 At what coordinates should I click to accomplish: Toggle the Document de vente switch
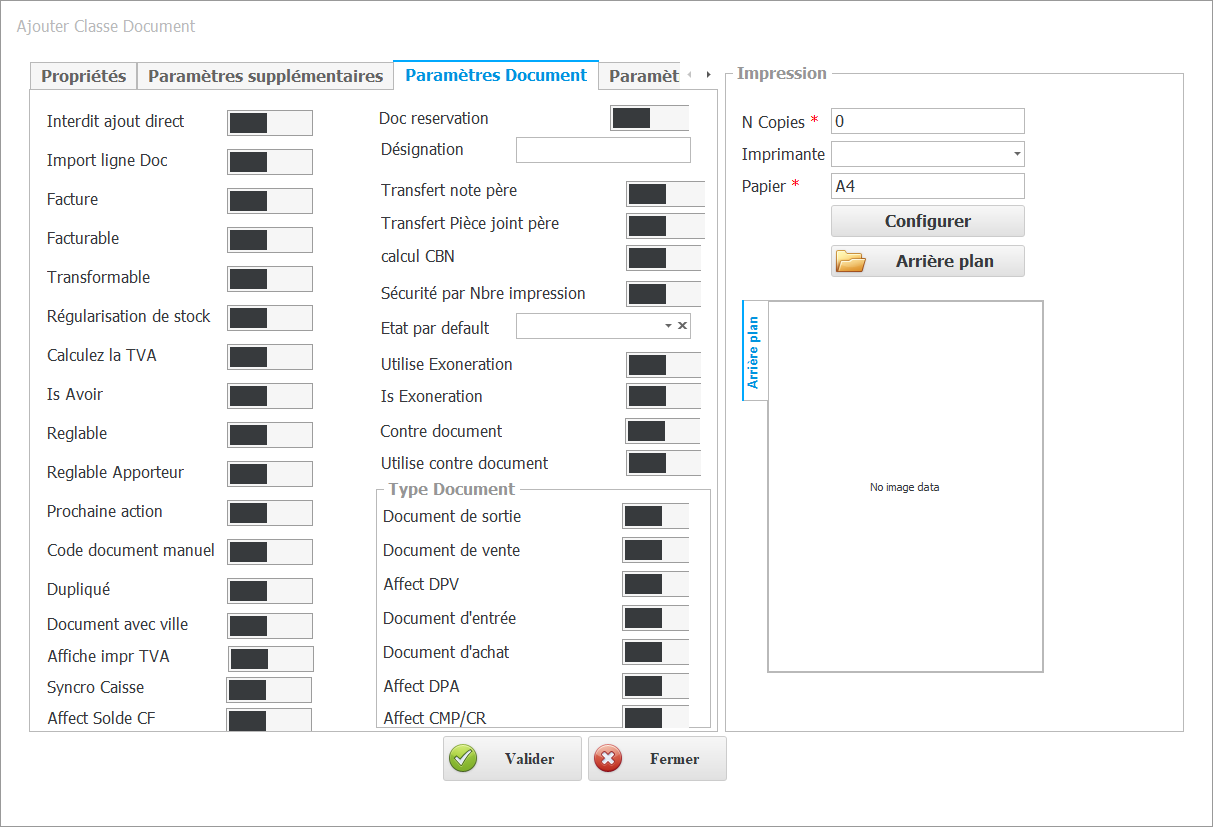click(x=655, y=550)
